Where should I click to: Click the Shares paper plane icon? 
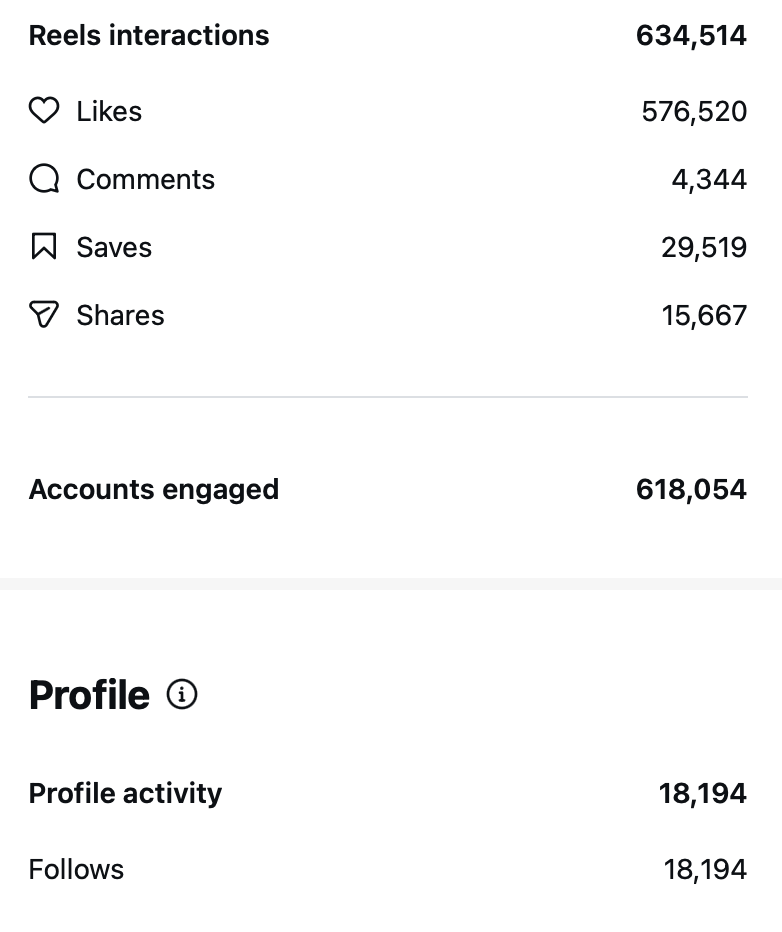pyautogui.click(x=44, y=315)
